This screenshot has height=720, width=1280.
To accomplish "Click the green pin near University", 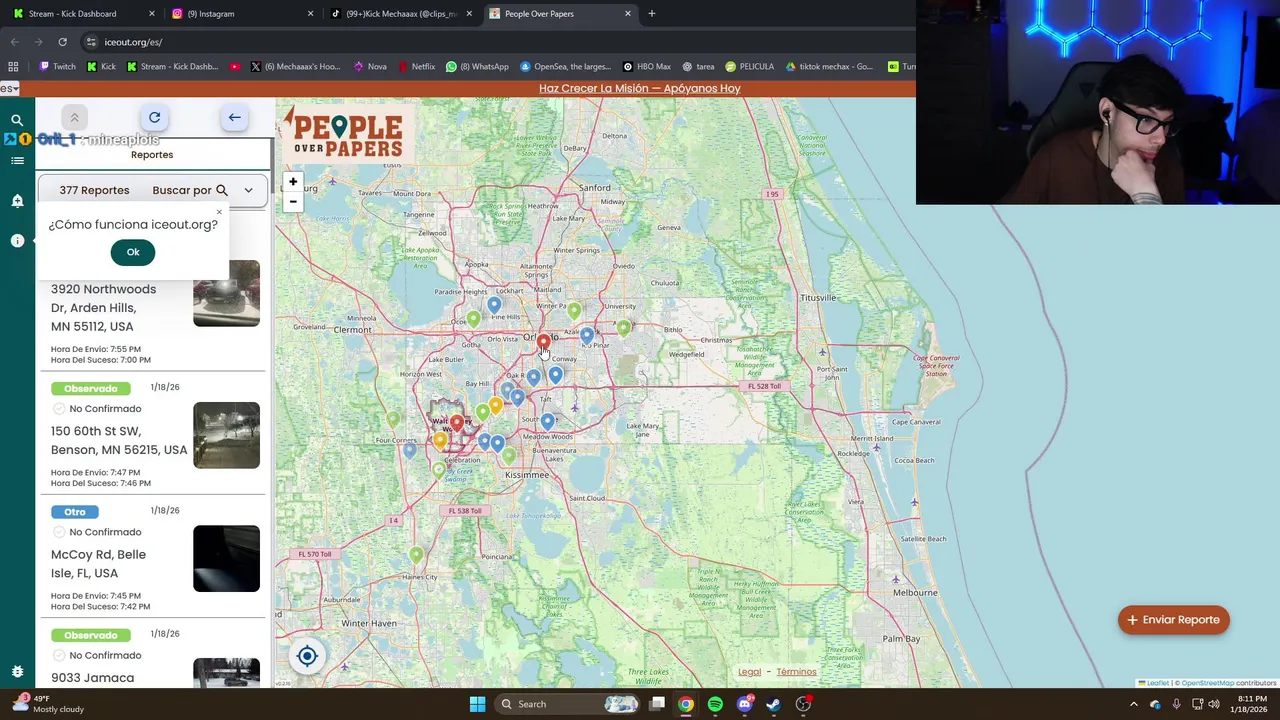I will 624,327.
